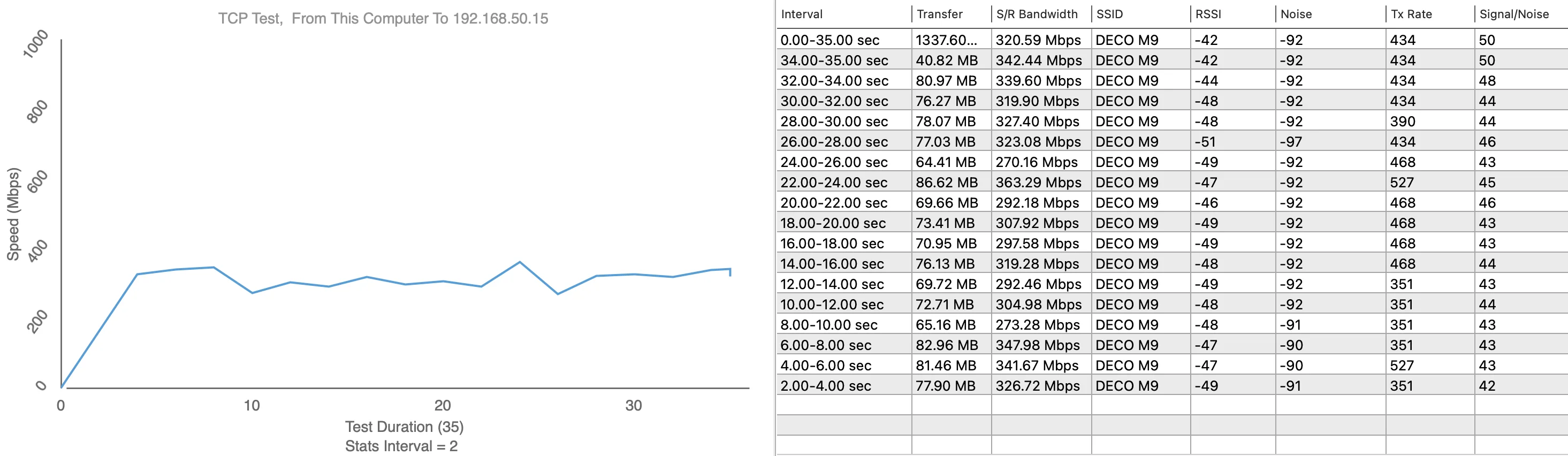Select the 8.00-10.00 sec interval row
The width and height of the screenshot is (1568, 456).
828,325
